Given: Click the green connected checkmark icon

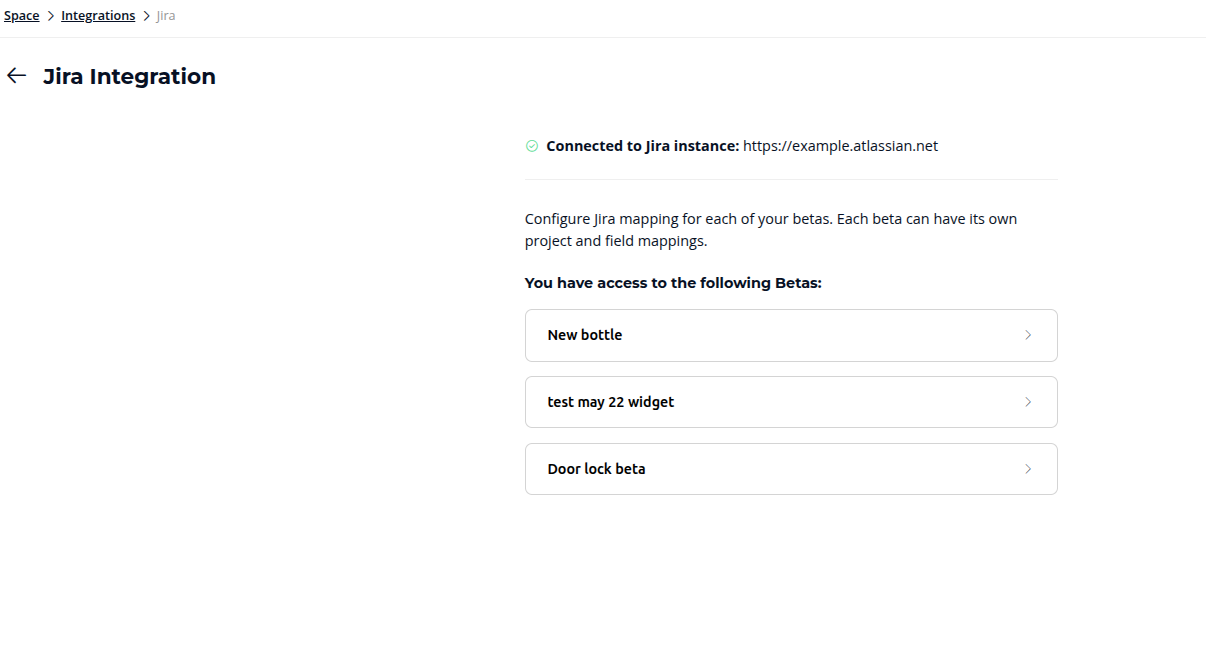Looking at the screenshot, I should [x=532, y=146].
